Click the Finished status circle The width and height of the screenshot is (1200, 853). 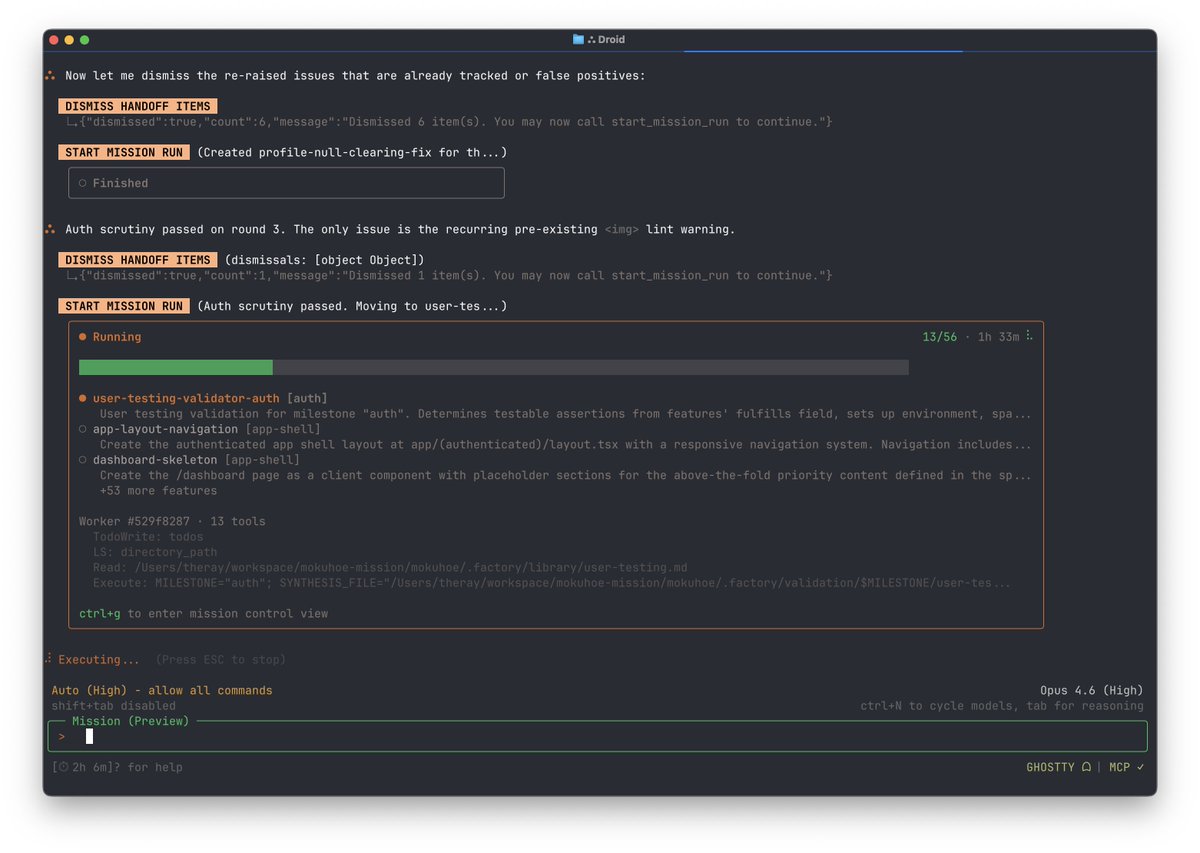tap(83, 183)
